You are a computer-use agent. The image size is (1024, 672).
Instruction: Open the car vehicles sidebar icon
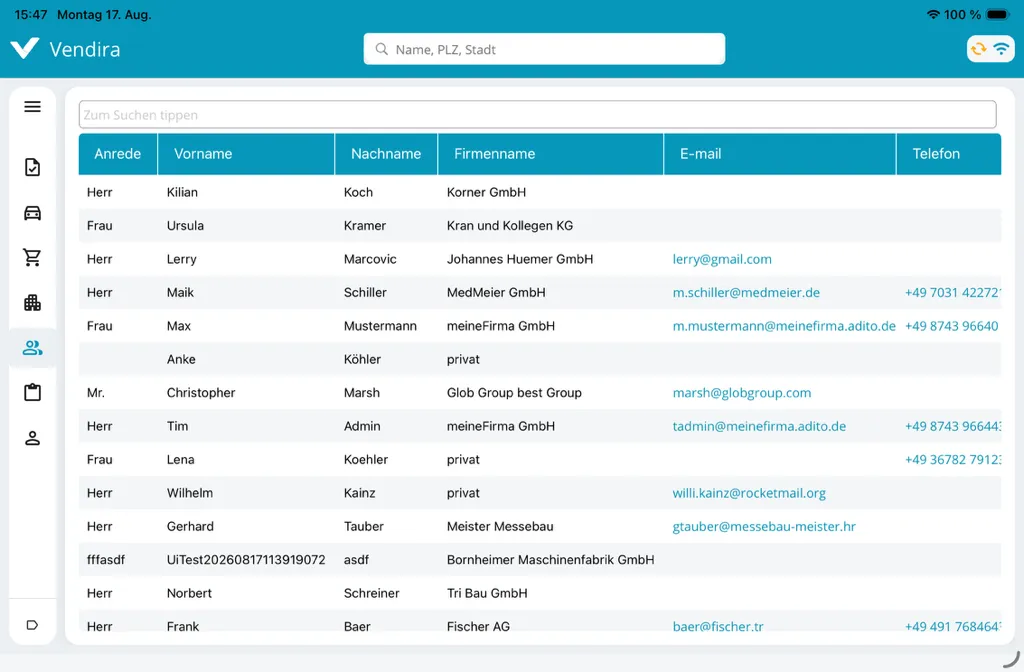32,213
